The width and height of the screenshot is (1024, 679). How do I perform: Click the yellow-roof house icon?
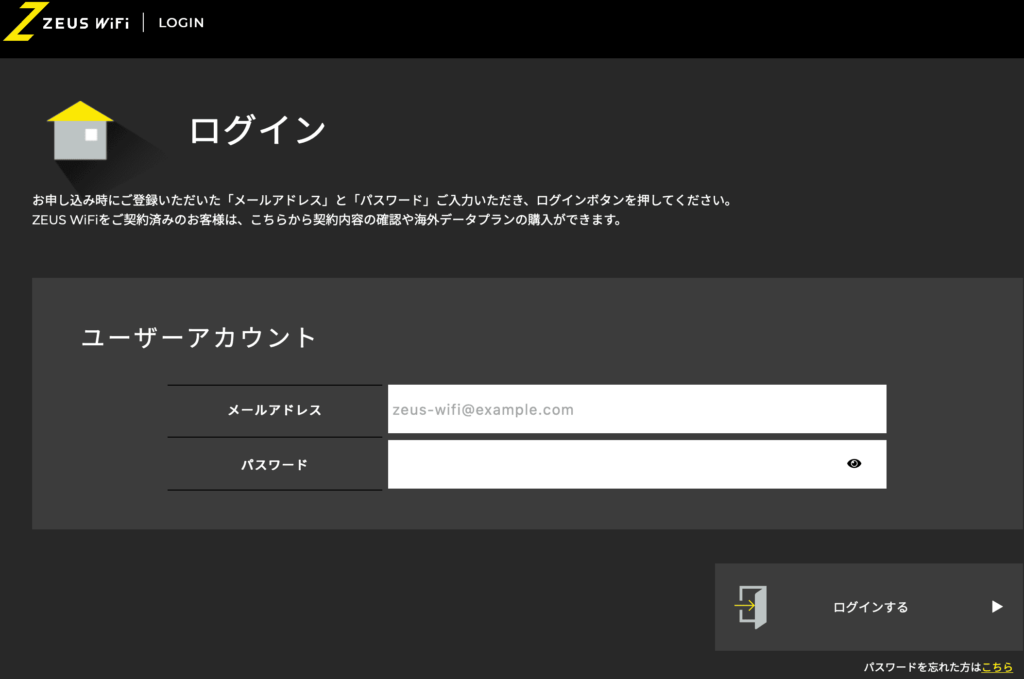pos(81,132)
